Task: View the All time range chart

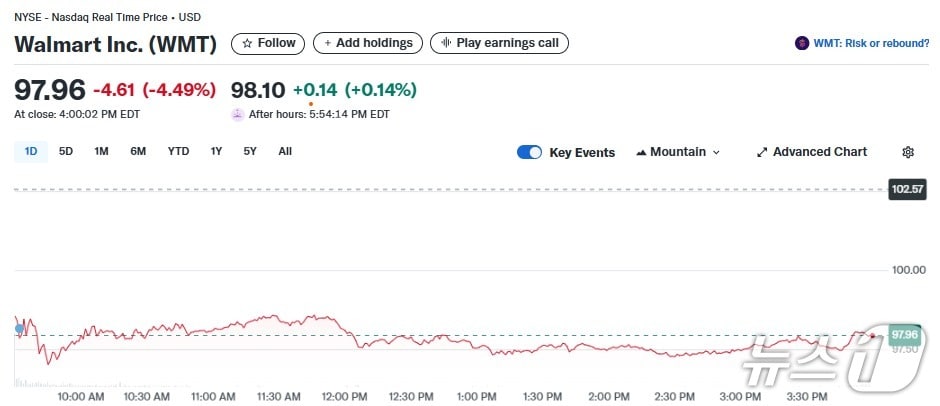Action: pos(285,152)
